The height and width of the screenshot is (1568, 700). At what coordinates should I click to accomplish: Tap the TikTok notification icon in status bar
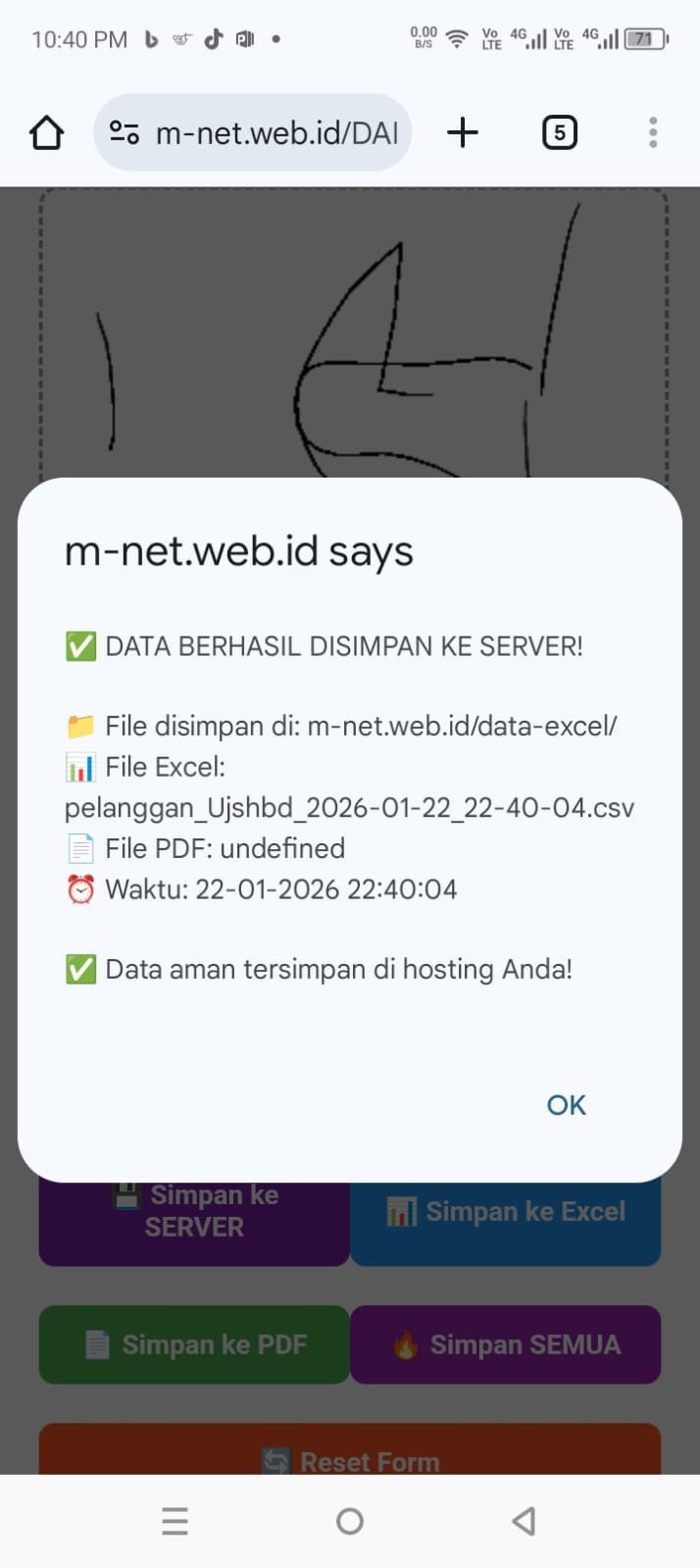point(214,39)
